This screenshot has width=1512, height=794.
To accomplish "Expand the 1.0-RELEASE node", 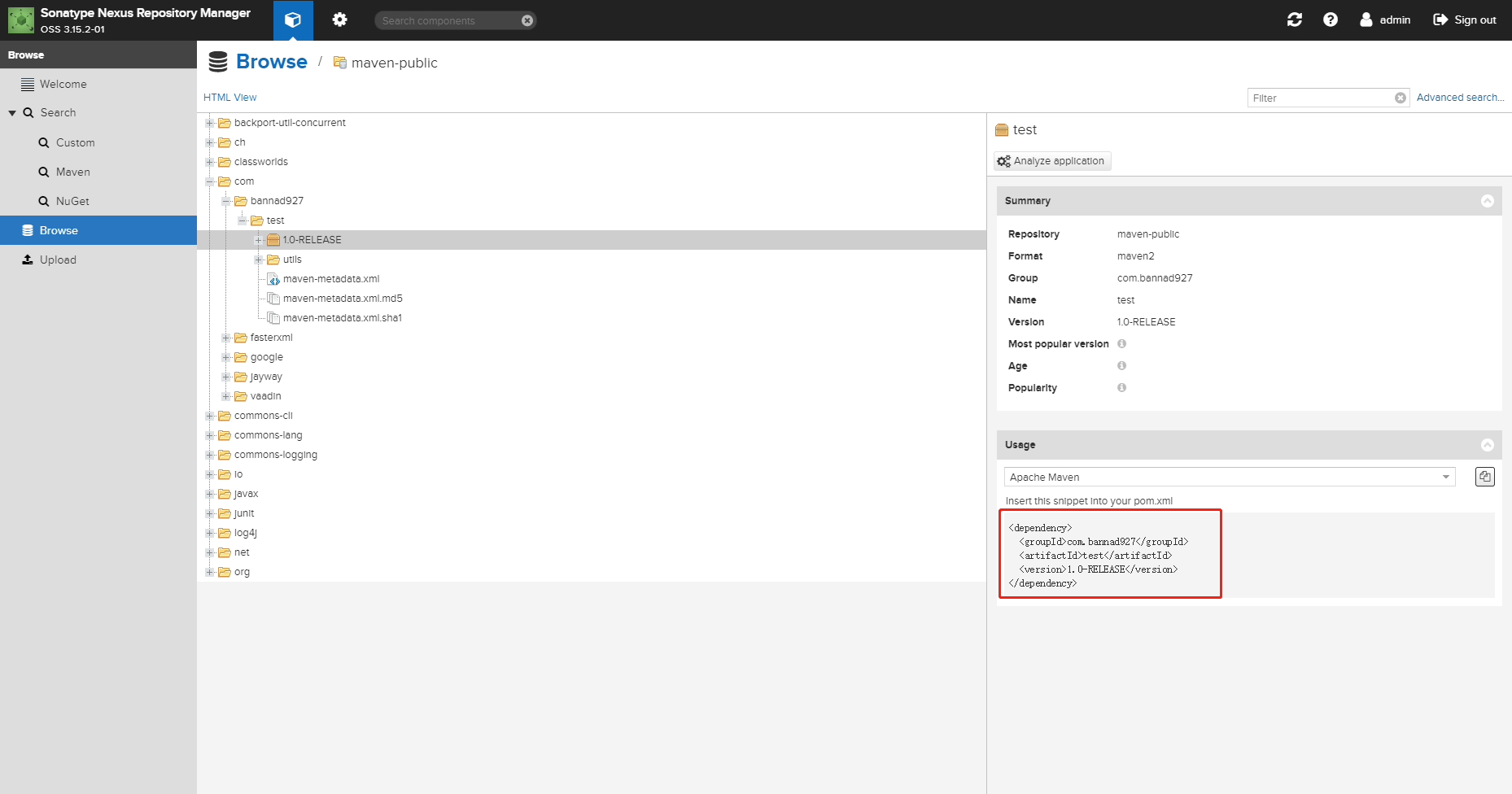I will [259, 240].
